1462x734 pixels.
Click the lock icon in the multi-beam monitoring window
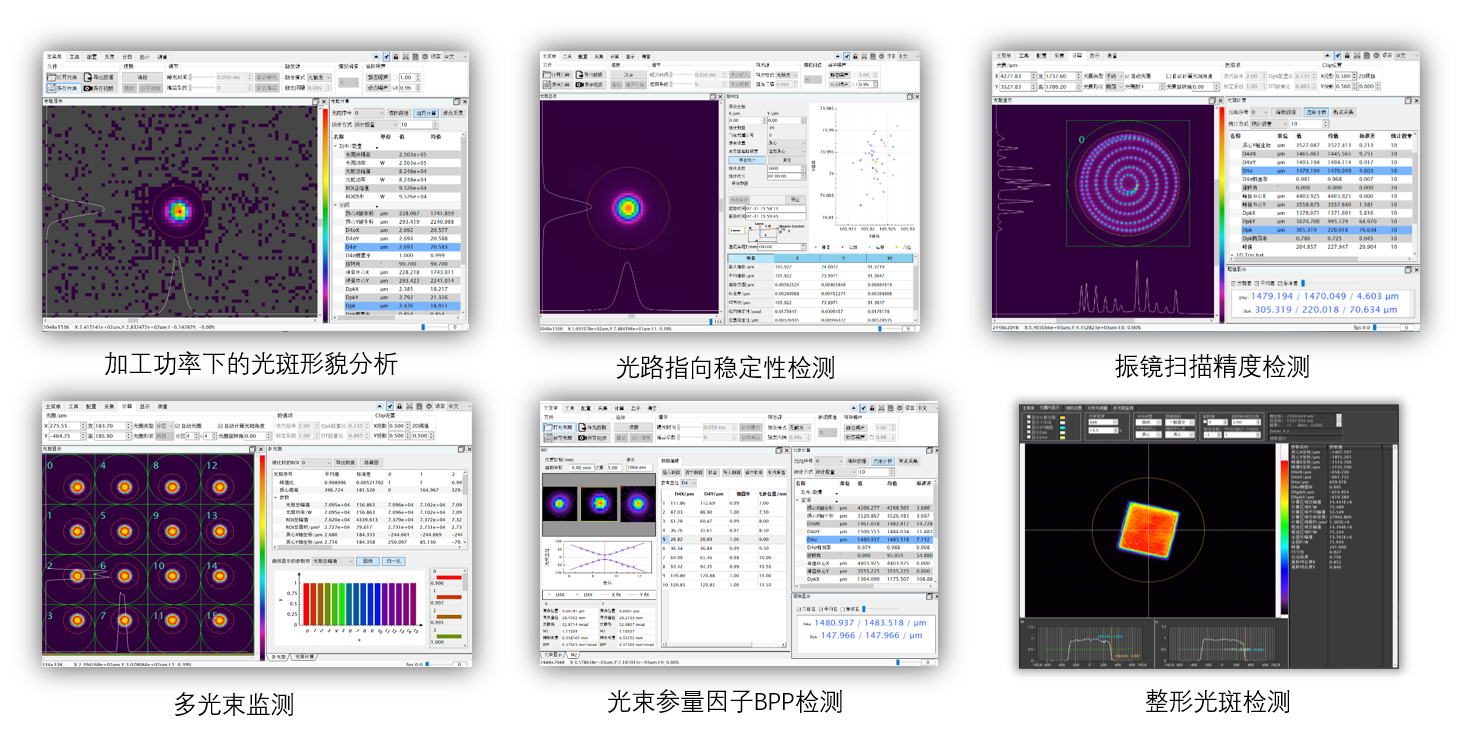(x=397, y=408)
